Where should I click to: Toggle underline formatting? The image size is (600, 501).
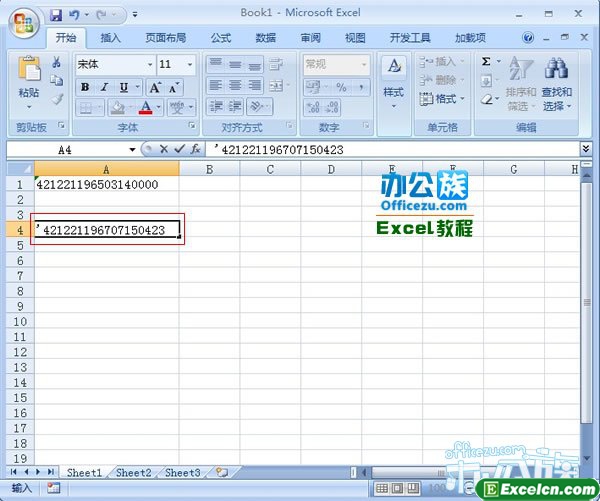click(124, 87)
